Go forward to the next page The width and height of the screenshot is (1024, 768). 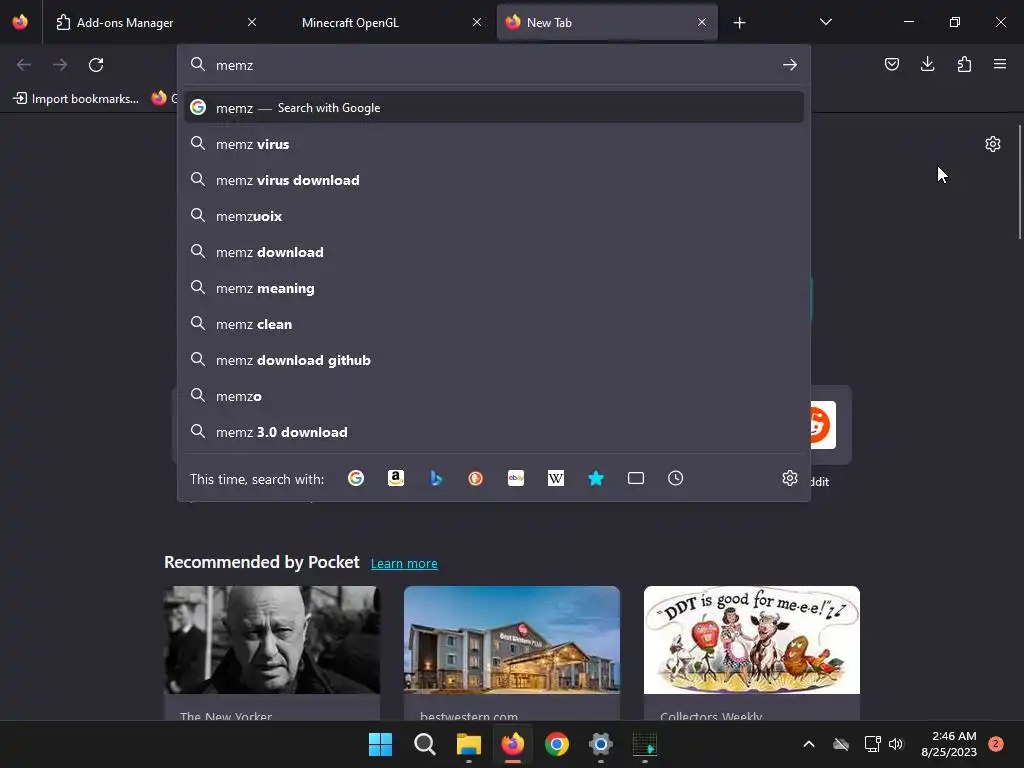(60, 65)
